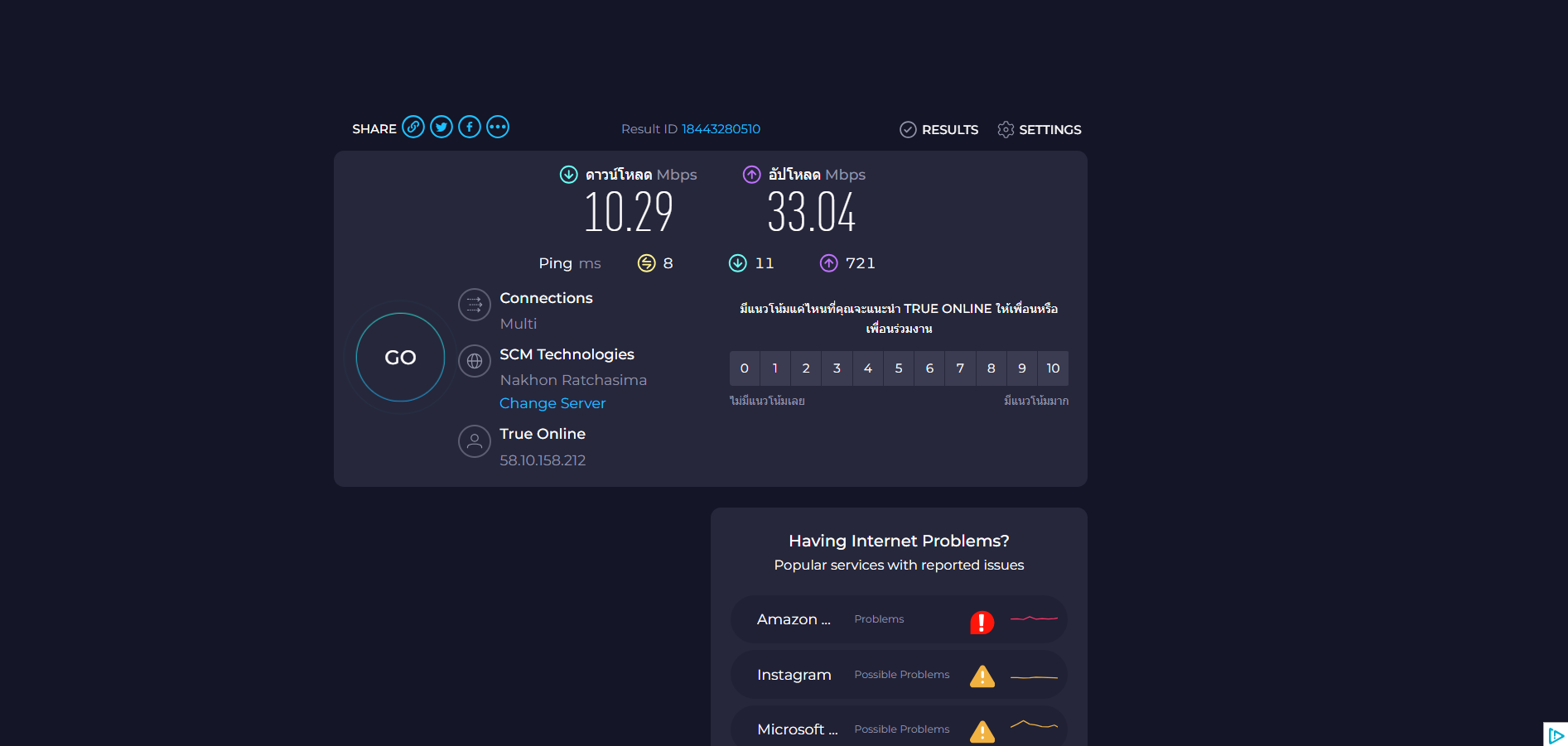Rate recommendation likelihood as 5
This screenshot has width=1568, height=746.
pyautogui.click(x=899, y=368)
